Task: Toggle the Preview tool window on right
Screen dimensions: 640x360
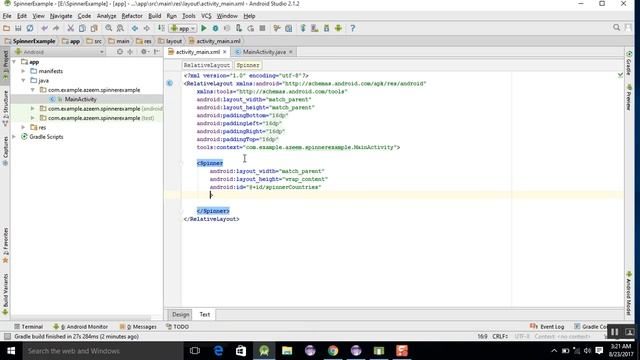Action: point(629,97)
